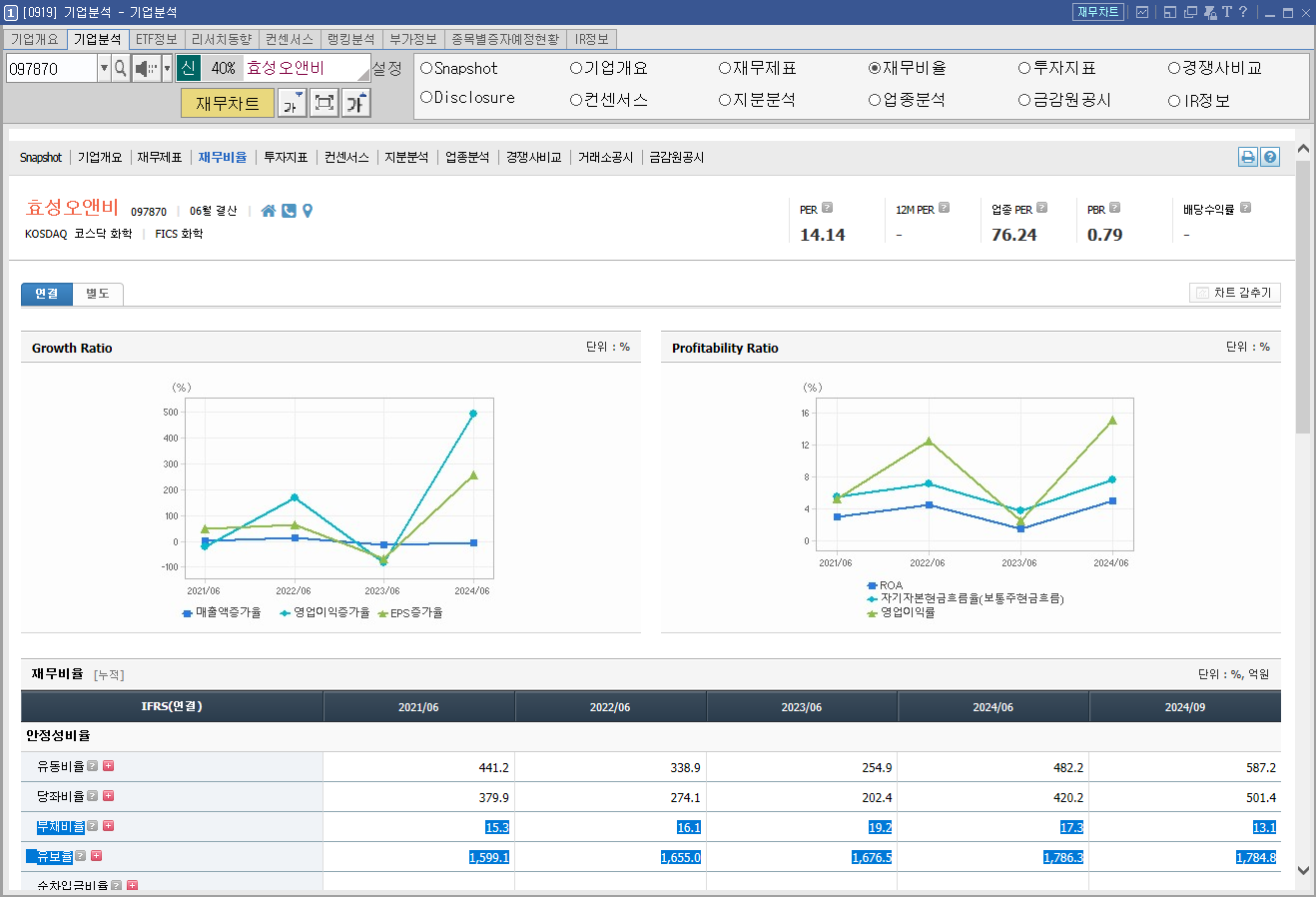The height and width of the screenshot is (897, 1316).
Task: Click the 차트 감추기 button
Action: pyautogui.click(x=1235, y=293)
